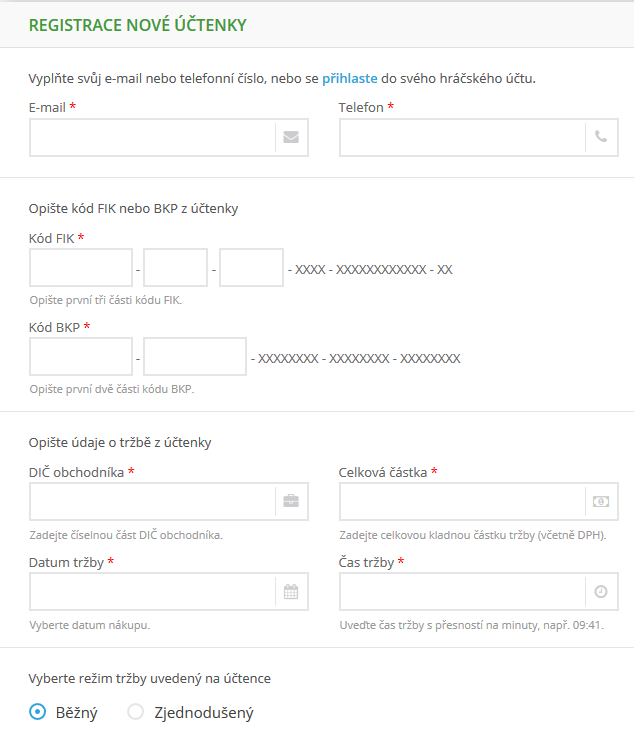Focus the E-mail input field
The width and height of the screenshot is (634, 739).
[152, 138]
